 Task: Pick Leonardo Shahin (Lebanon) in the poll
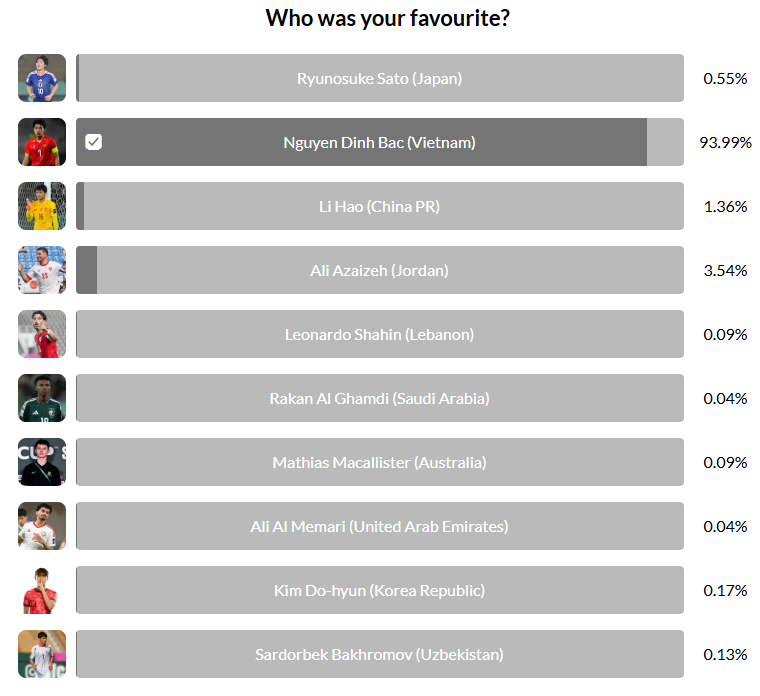(379, 334)
